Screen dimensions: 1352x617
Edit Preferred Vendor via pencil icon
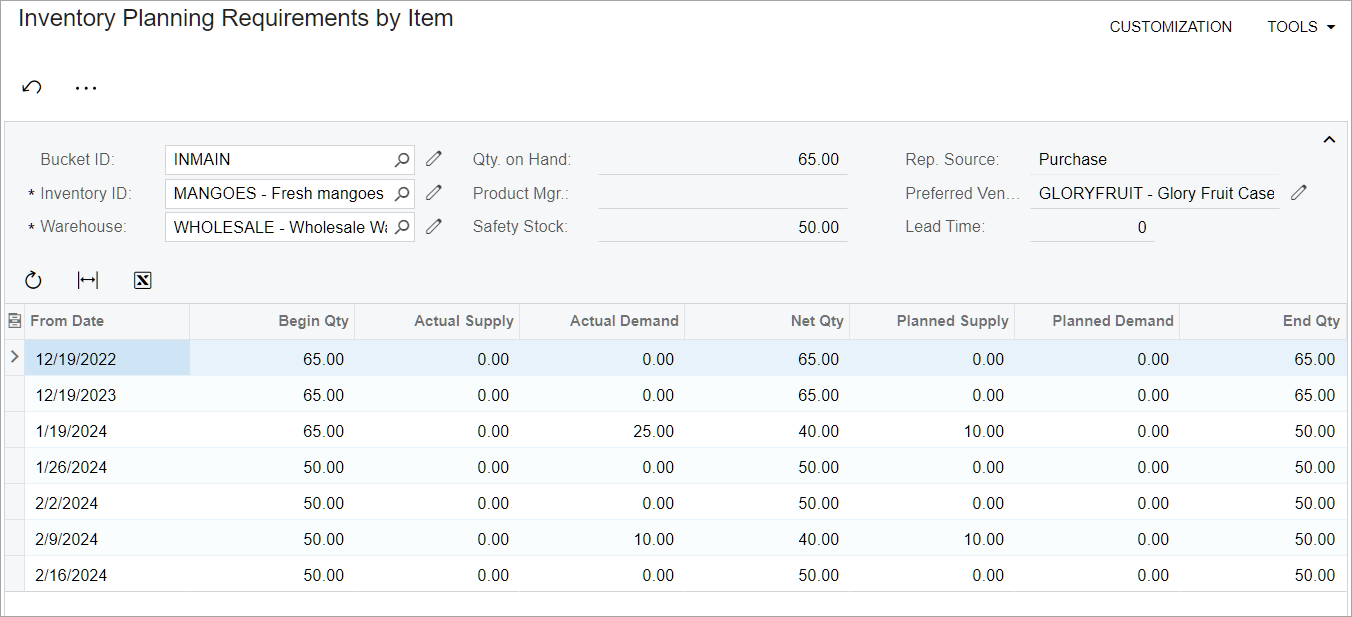(1298, 193)
